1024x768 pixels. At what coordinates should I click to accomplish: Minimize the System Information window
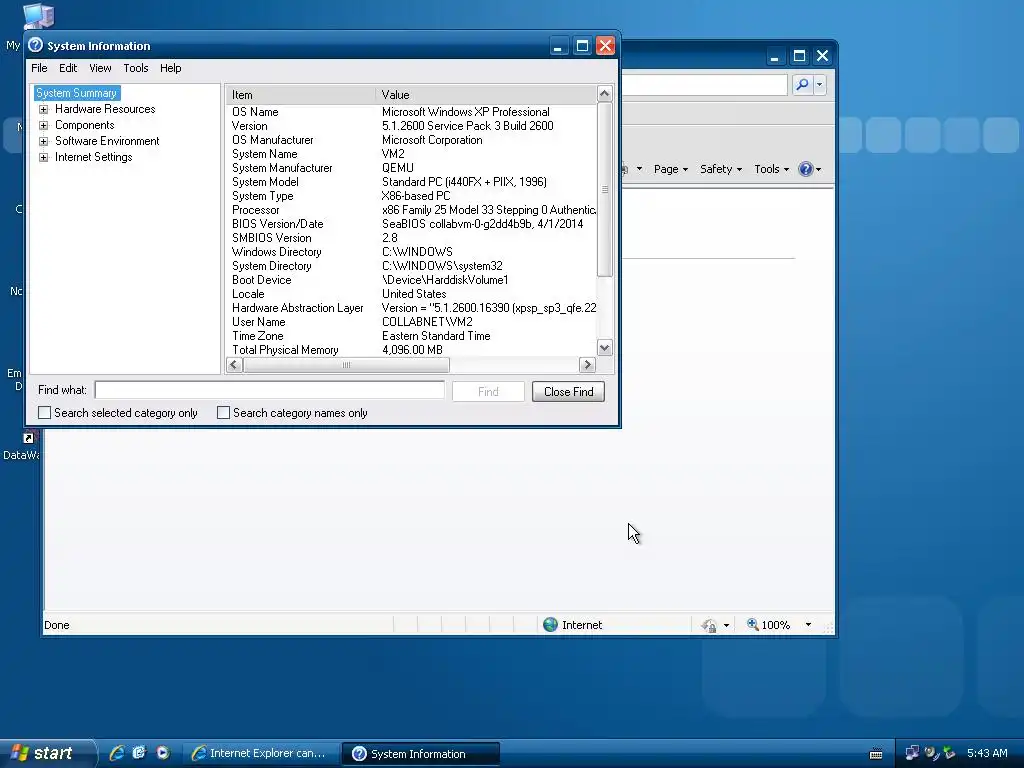558,46
